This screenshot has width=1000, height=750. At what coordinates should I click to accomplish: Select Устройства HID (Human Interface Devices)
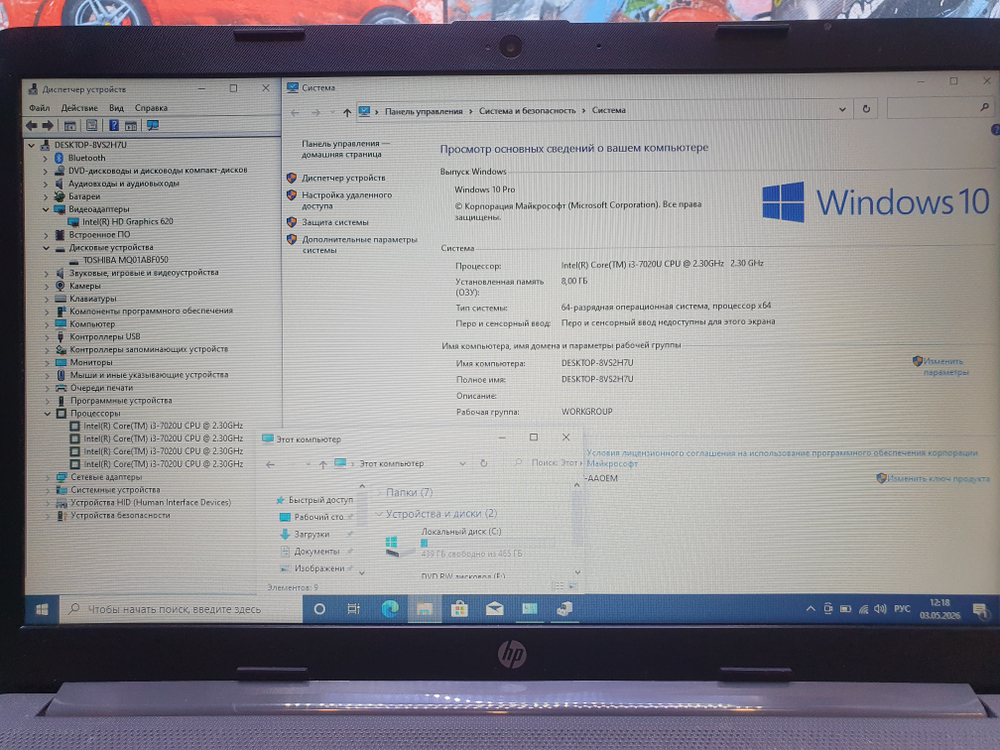coord(151,502)
